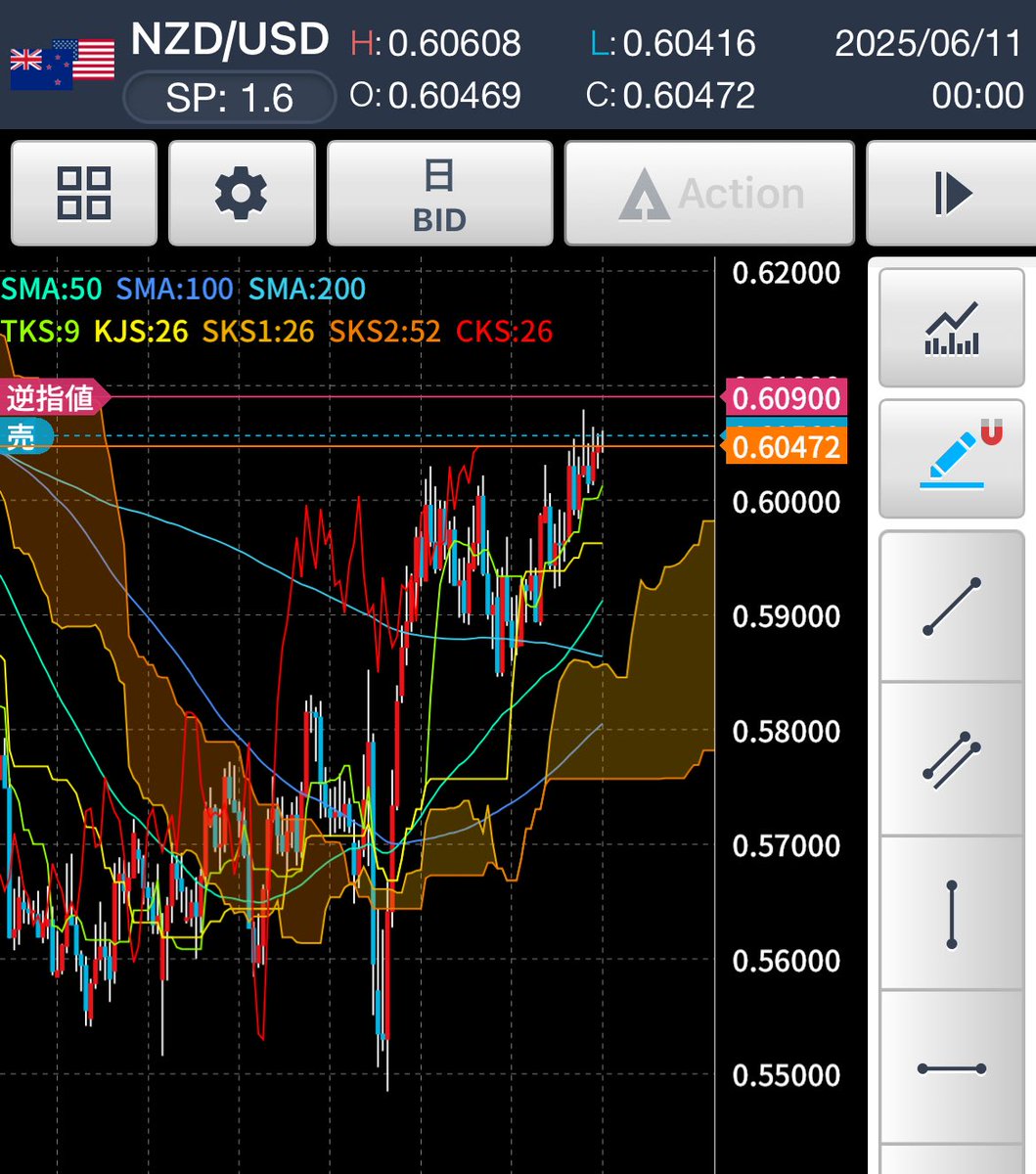Open the 日 BID timeframe selector
1036x1174 pixels.
pyautogui.click(x=439, y=193)
